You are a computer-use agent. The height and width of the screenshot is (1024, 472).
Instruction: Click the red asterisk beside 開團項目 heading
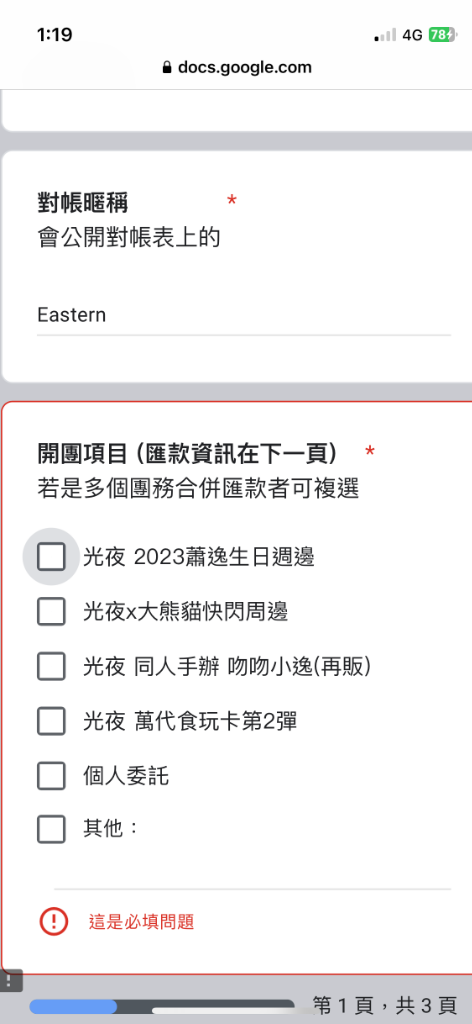pyautogui.click(x=370, y=451)
